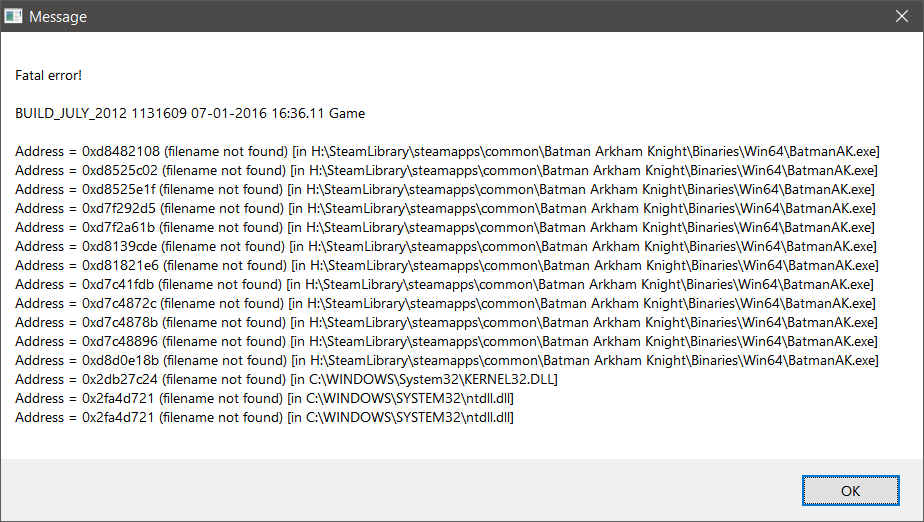Select the address 0xd7c4872c line
Image resolution: width=924 pixels, height=522 pixels.
click(x=446, y=303)
